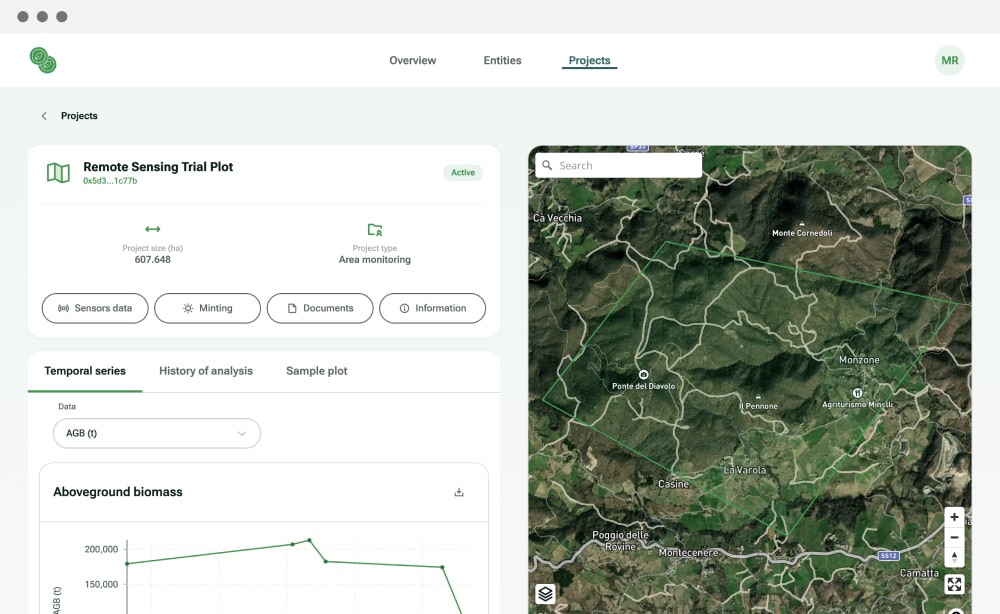Focus the map Search field
The height and width of the screenshot is (614, 1000).
coord(625,166)
